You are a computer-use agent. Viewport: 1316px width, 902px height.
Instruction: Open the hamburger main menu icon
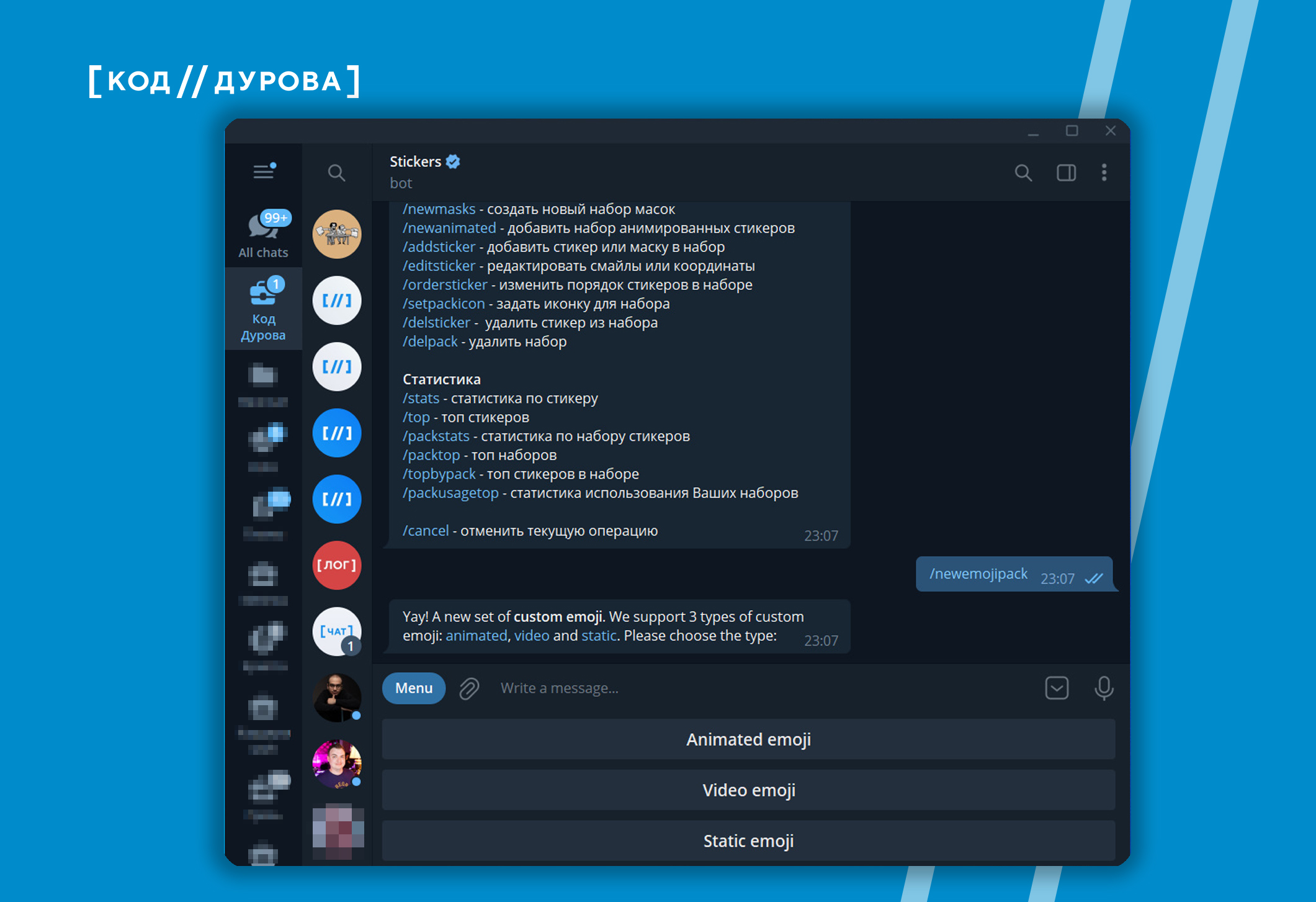[264, 171]
